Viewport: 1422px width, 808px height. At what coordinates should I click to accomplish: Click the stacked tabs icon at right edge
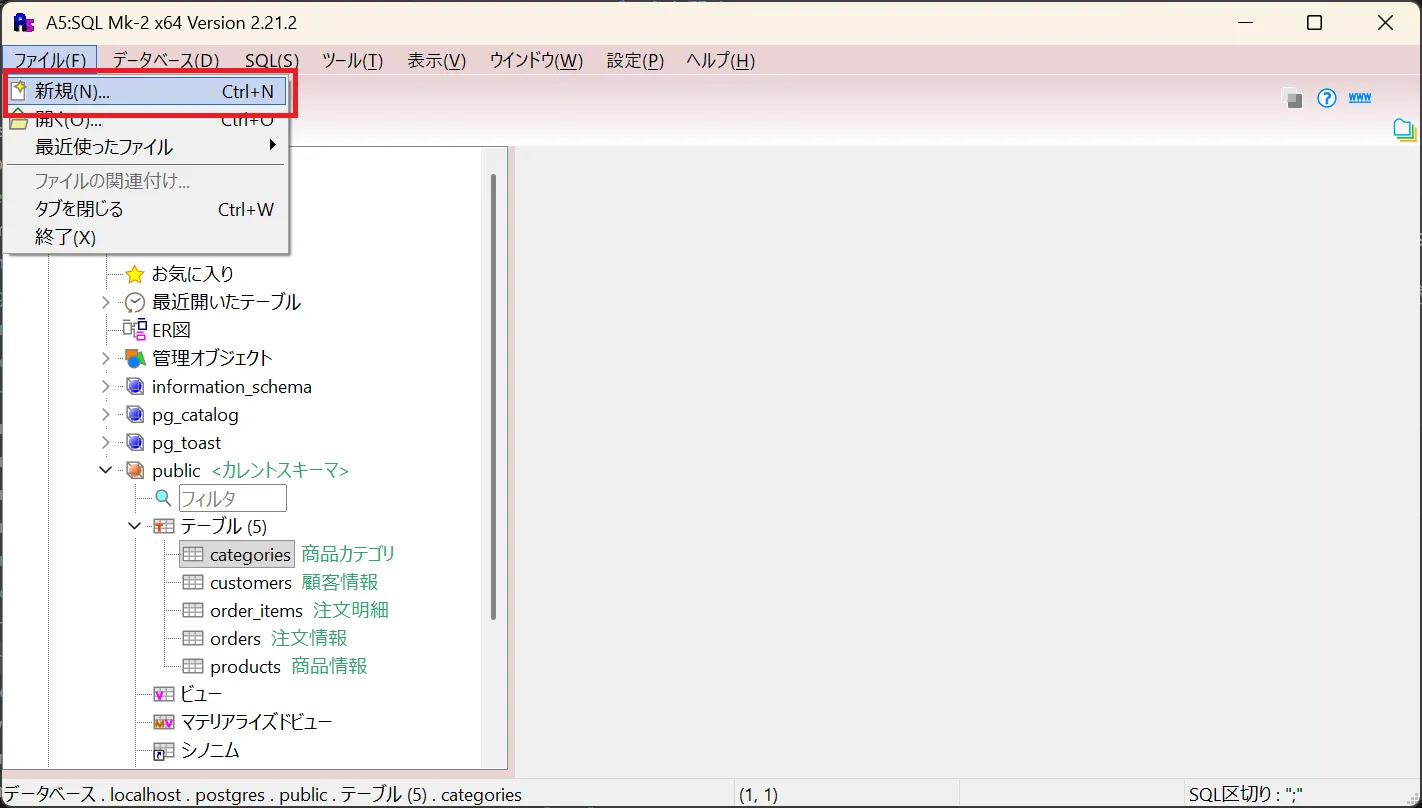point(1405,130)
